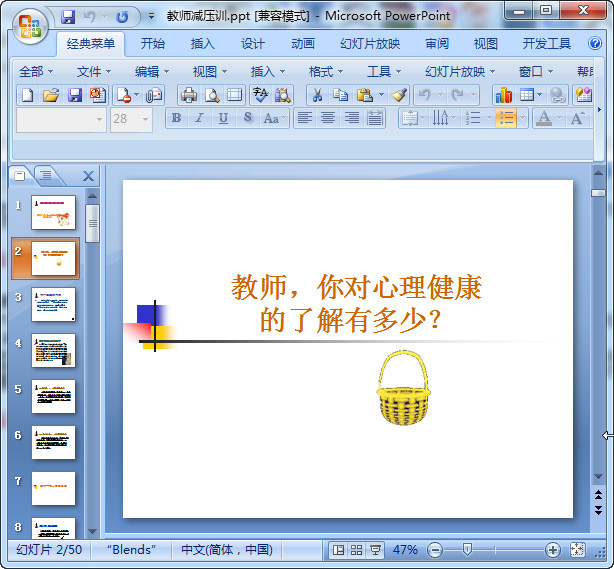
Task: Click the Copy icon
Action: pos(341,95)
